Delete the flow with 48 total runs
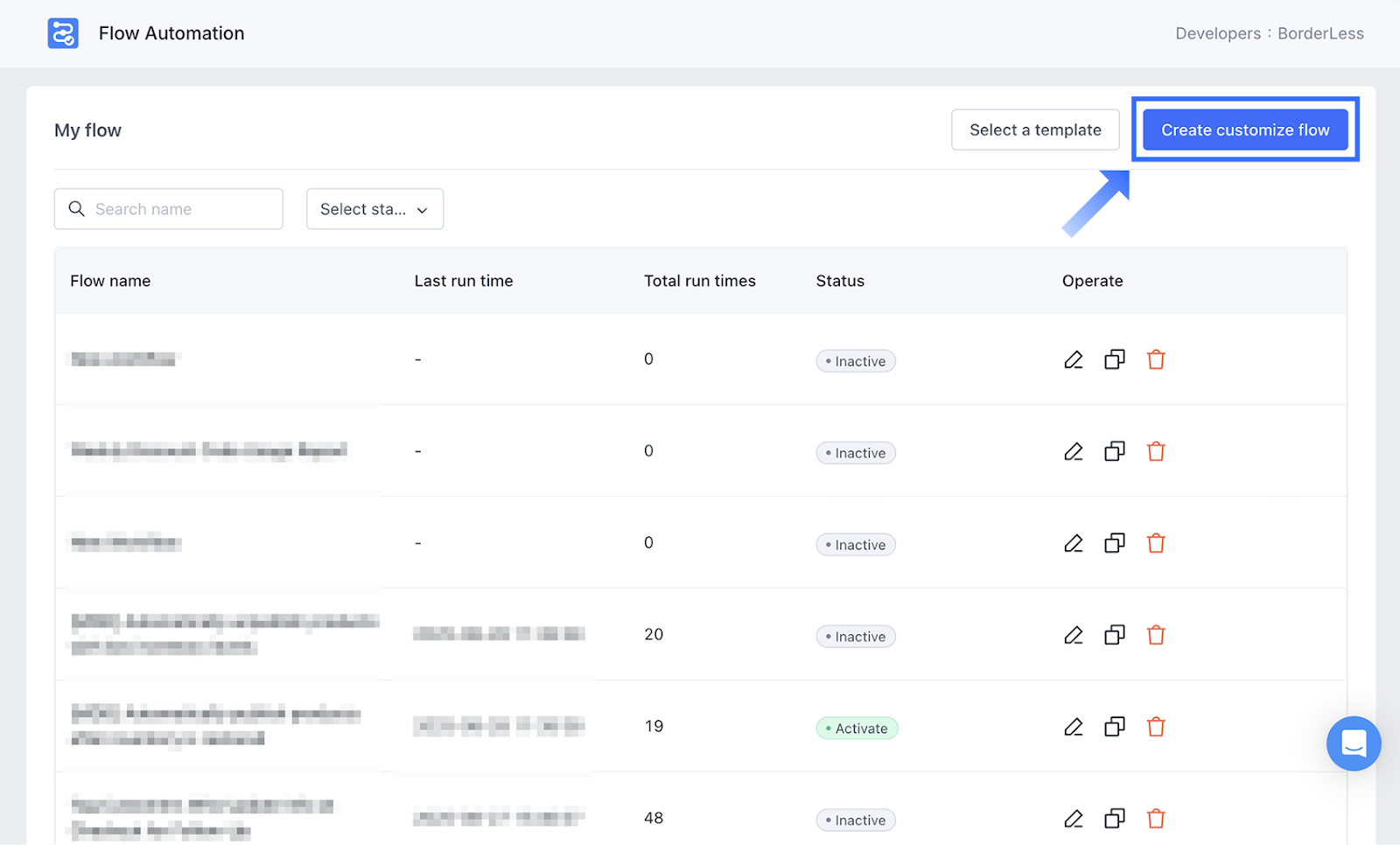Image resolution: width=1400 pixels, height=845 pixels. [x=1156, y=819]
